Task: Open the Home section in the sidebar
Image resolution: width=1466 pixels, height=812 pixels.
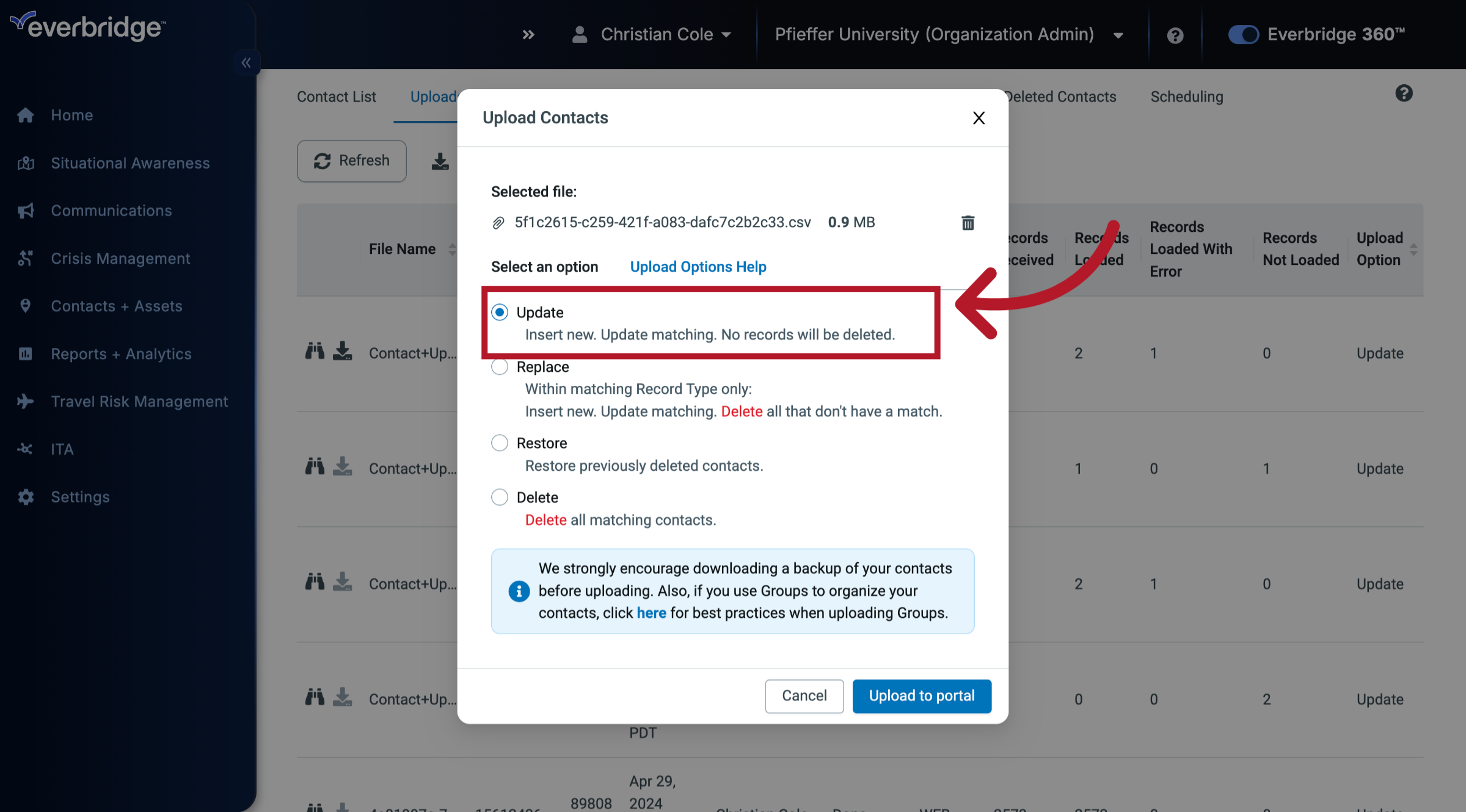Action: (71, 115)
